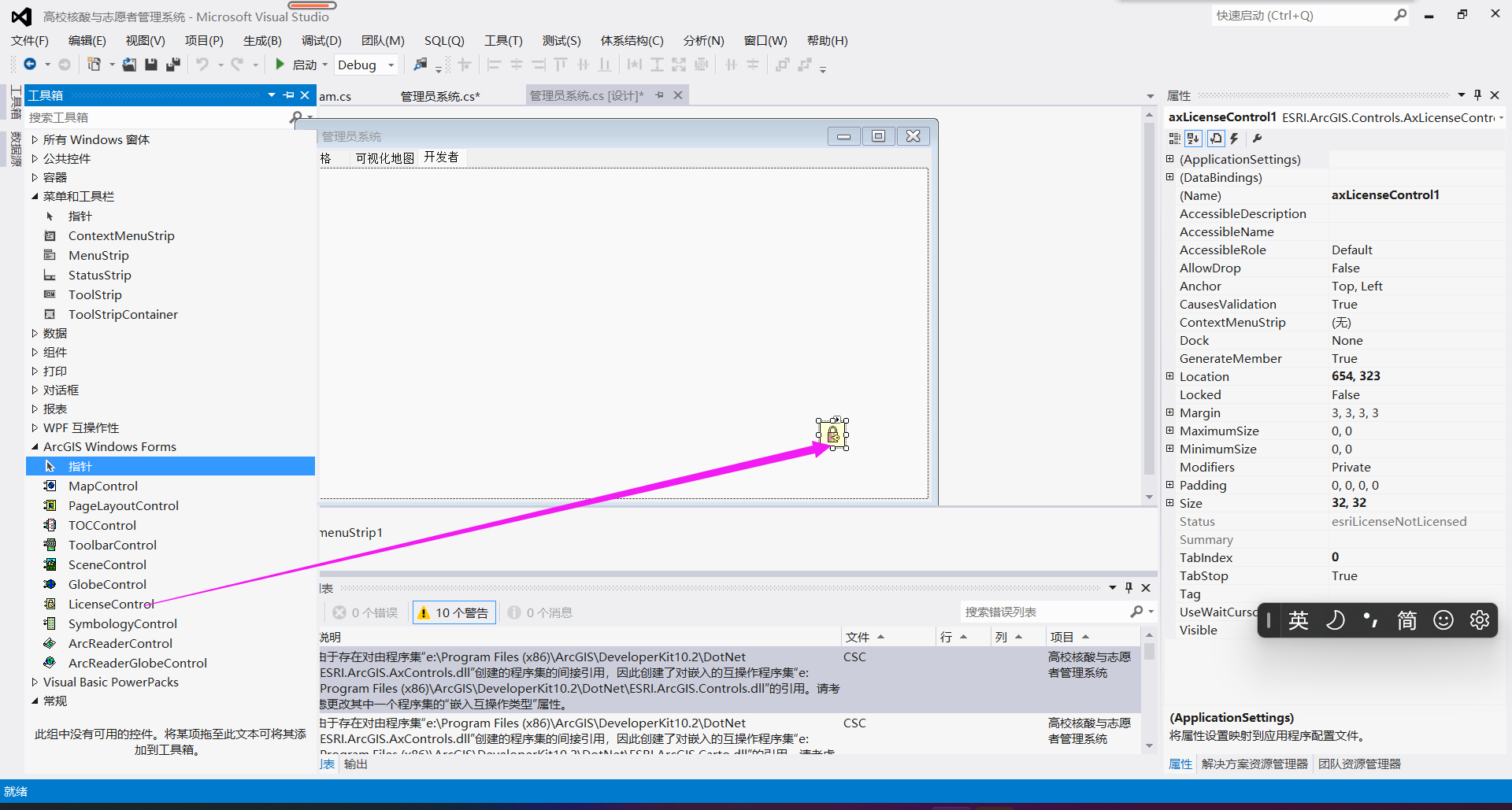This screenshot has height=810, width=1512.
Task: Click the IME emoji smiley icon
Action: 1443,620
